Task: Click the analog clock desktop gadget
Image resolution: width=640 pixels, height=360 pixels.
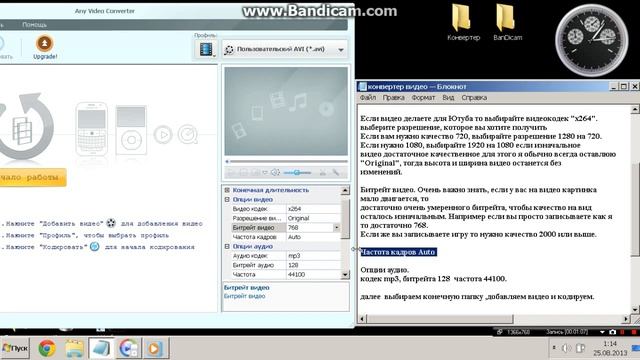Action: [591, 40]
